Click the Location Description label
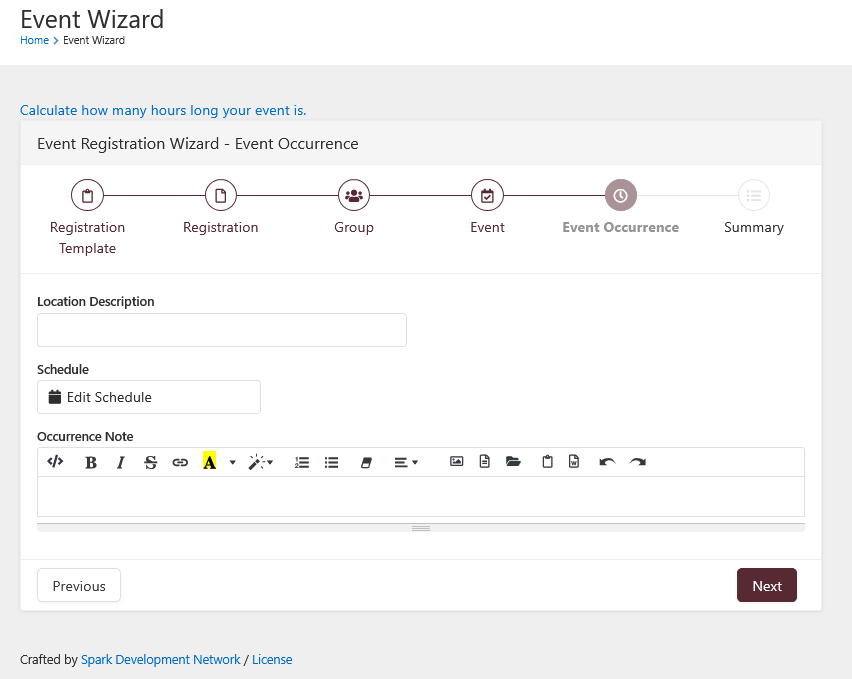Image resolution: width=852 pixels, height=679 pixels. pos(96,301)
